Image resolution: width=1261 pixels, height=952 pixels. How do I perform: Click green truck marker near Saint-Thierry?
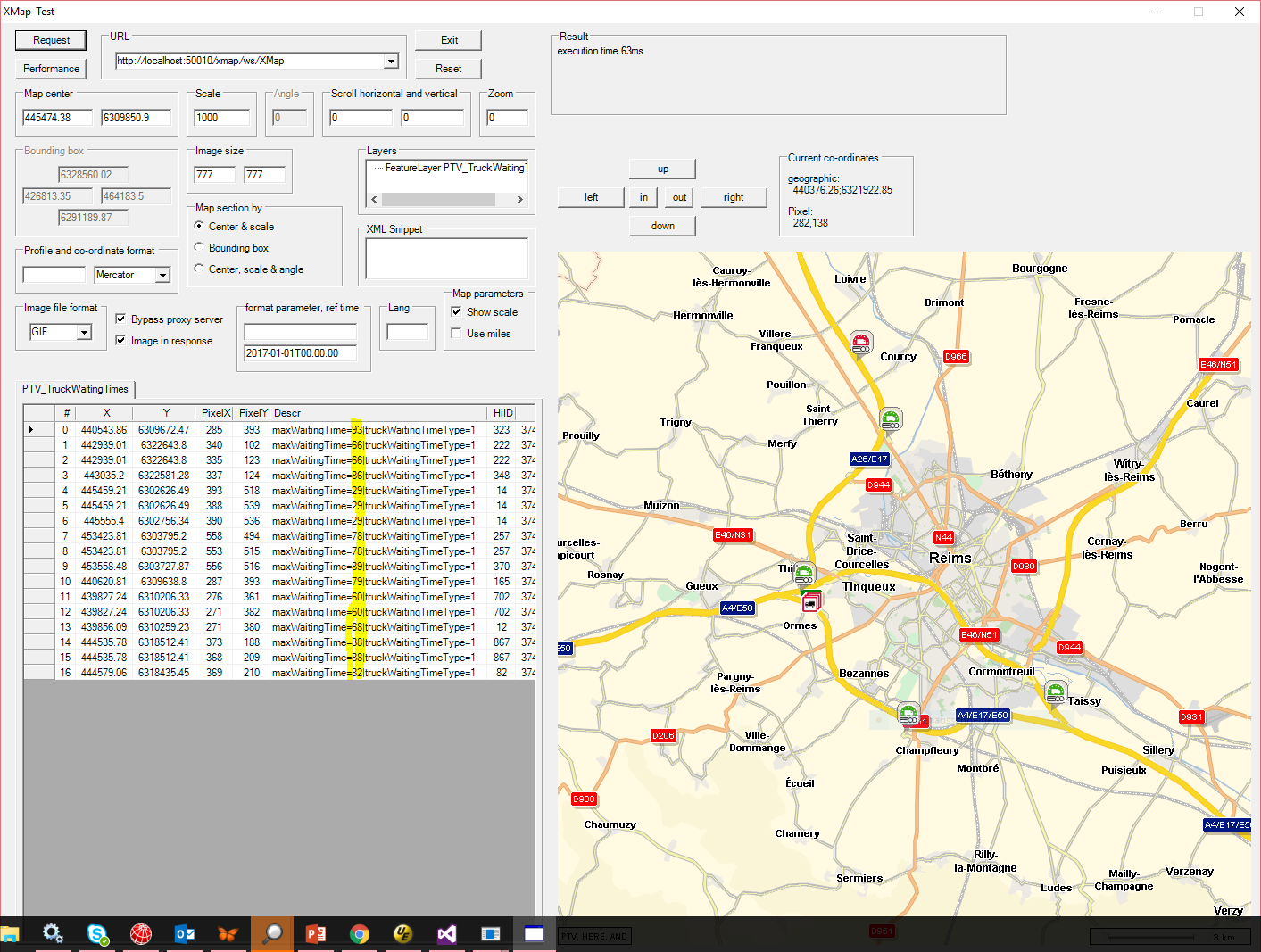[891, 418]
